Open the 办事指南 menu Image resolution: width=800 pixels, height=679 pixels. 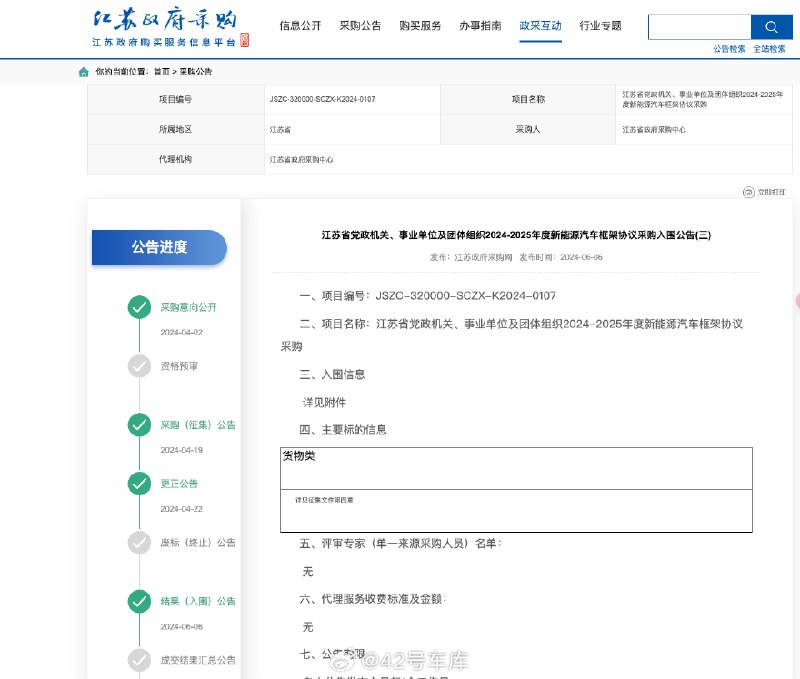480,26
